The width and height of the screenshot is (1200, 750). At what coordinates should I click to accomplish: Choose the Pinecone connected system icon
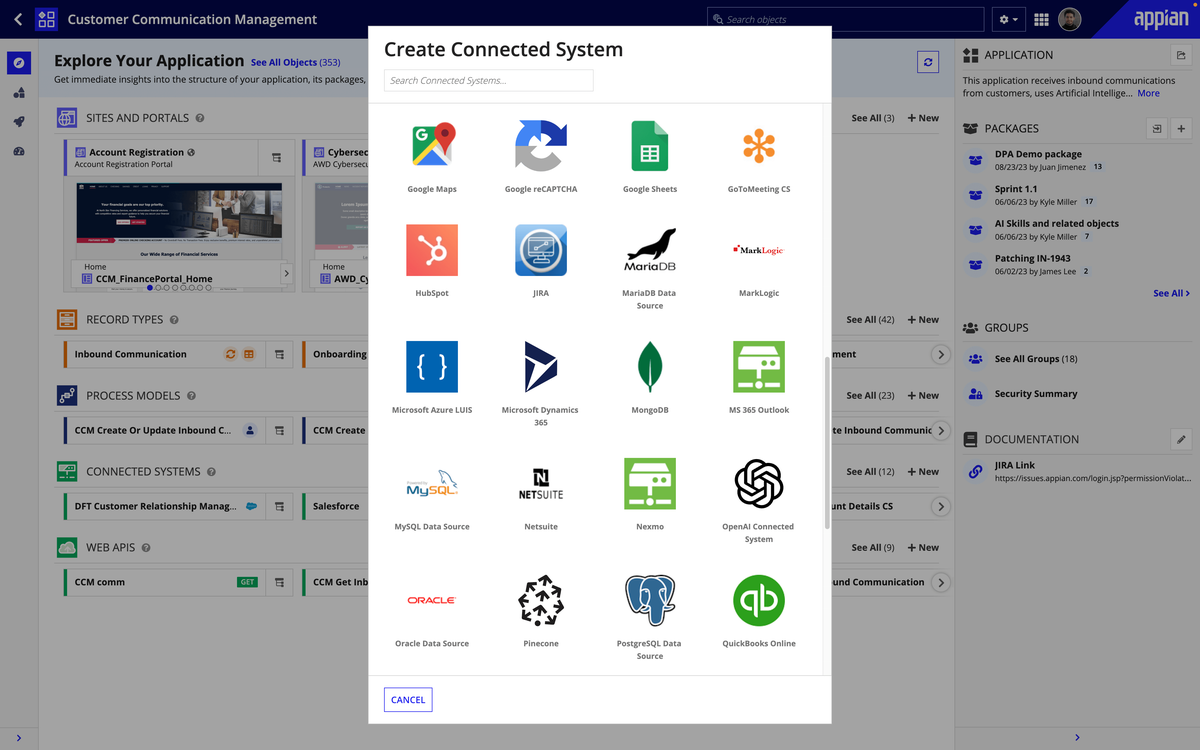(x=541, y=601)
